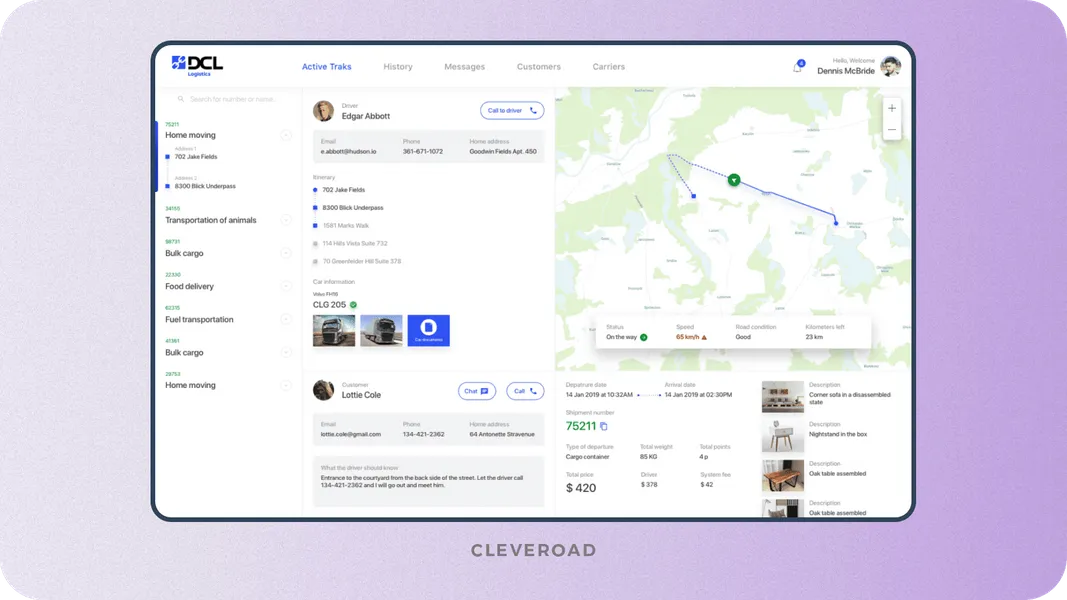1067x600 pixels.
Task: Open the notifications bell
Action: tap(798, 67)
